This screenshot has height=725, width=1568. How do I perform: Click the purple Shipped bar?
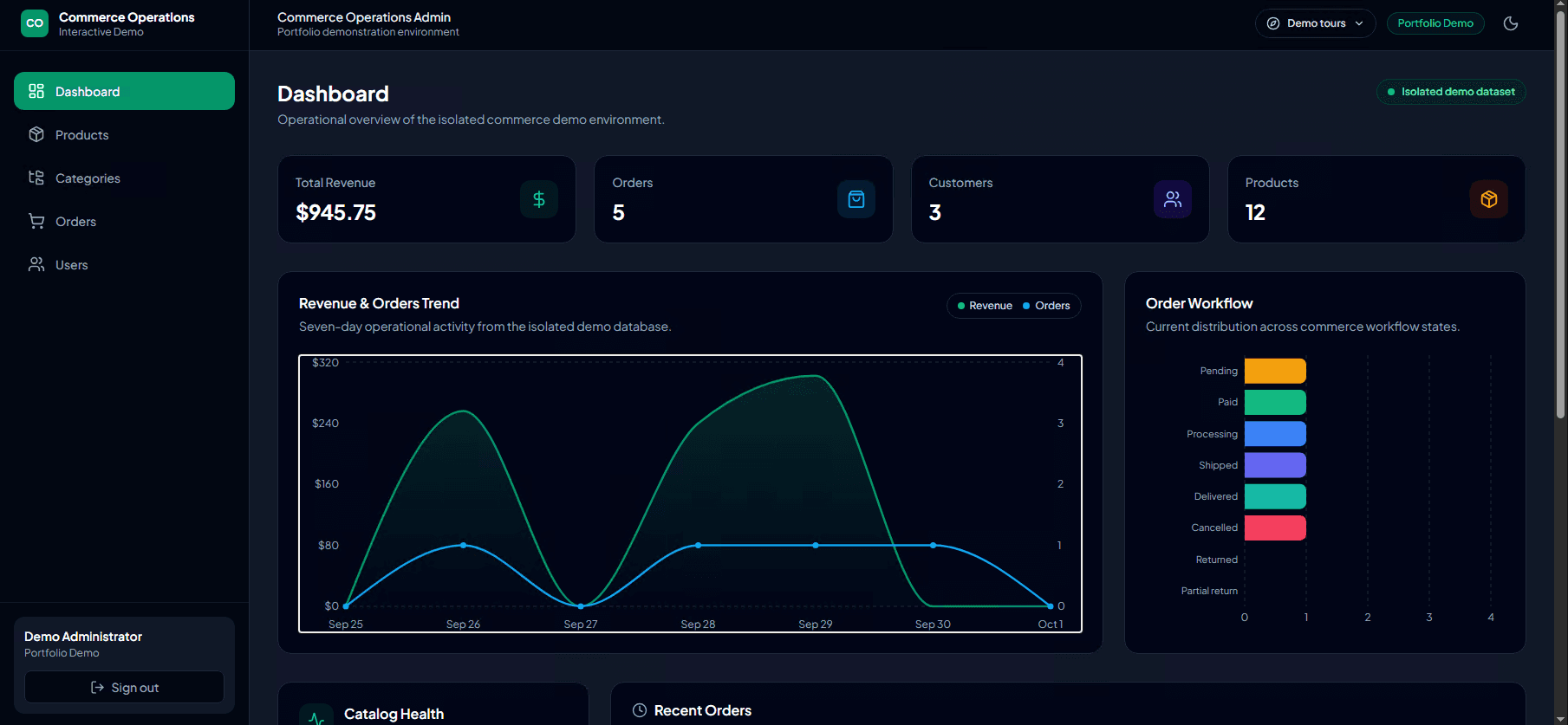click(x=1275, y=465)
